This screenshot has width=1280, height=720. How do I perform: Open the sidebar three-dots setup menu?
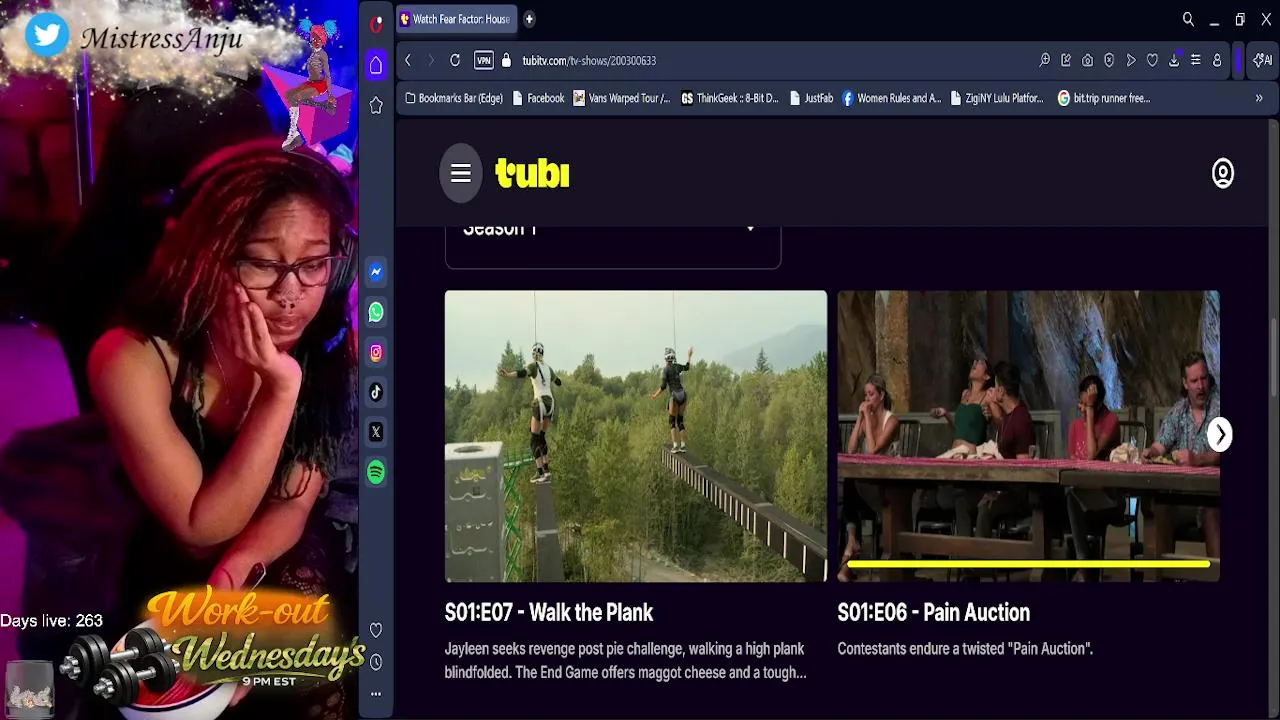point(376,693)
